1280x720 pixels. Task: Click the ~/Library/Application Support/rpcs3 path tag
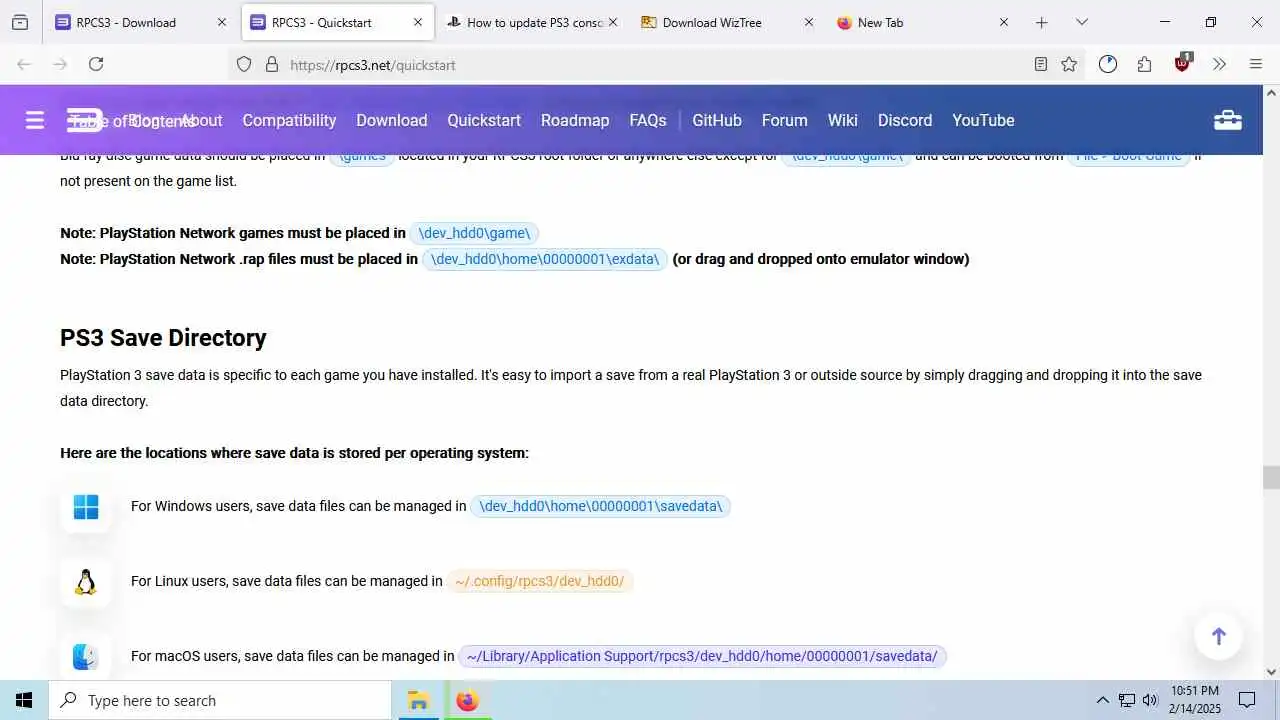coord(702,656)
